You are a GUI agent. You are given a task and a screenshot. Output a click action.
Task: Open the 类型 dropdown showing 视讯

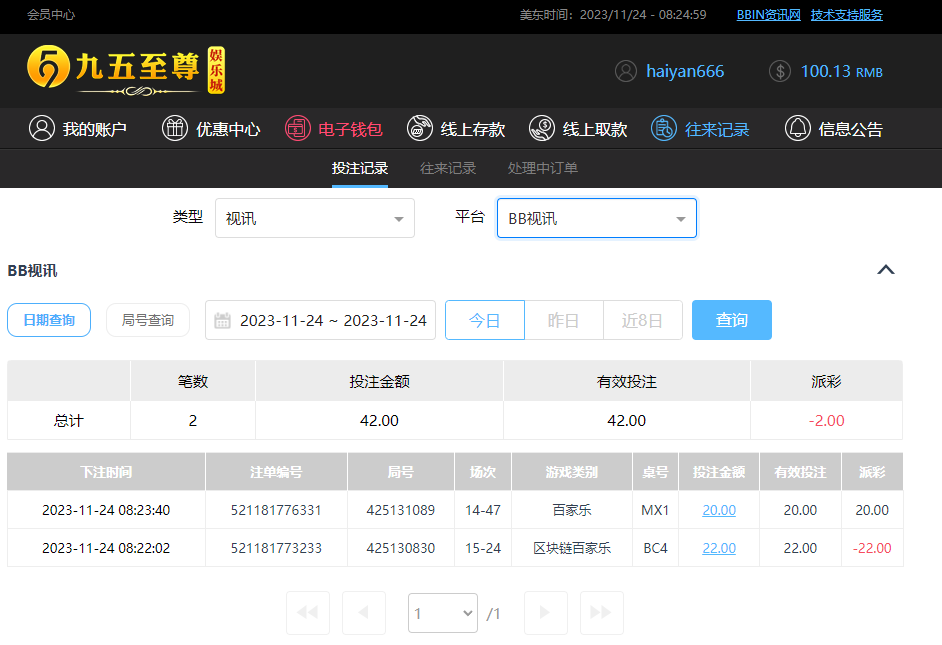[314, 218]
